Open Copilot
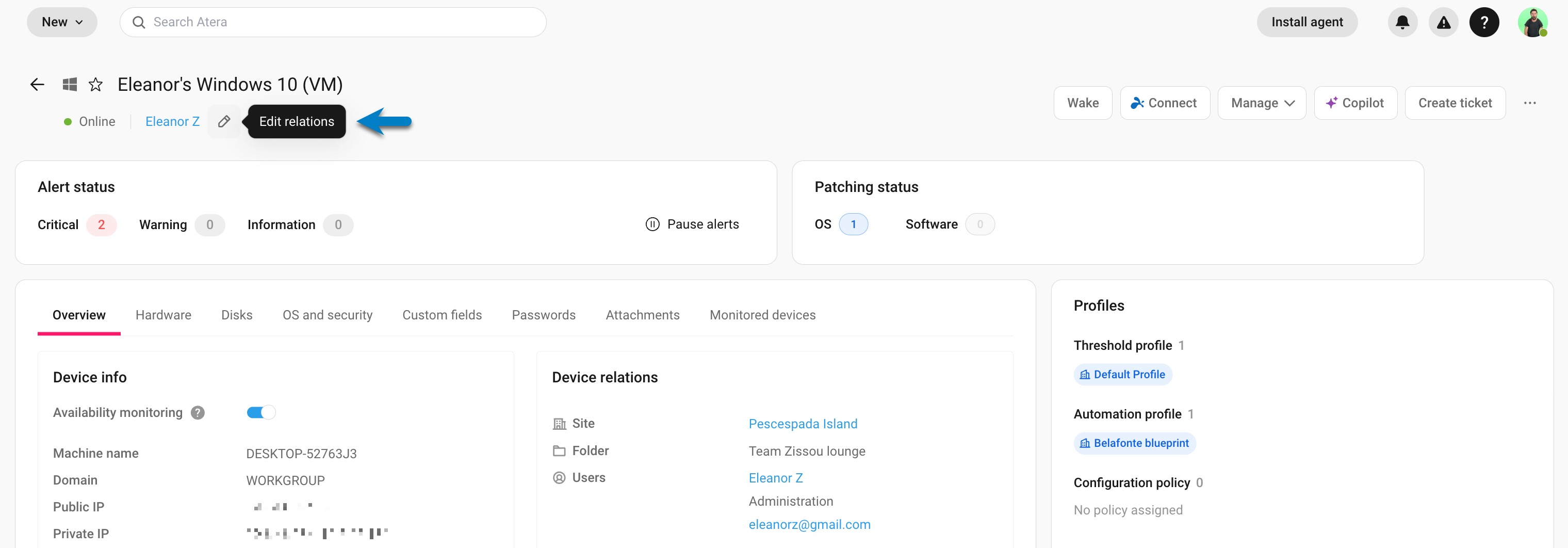The image size is (1568, 548). coord(1355,103)
